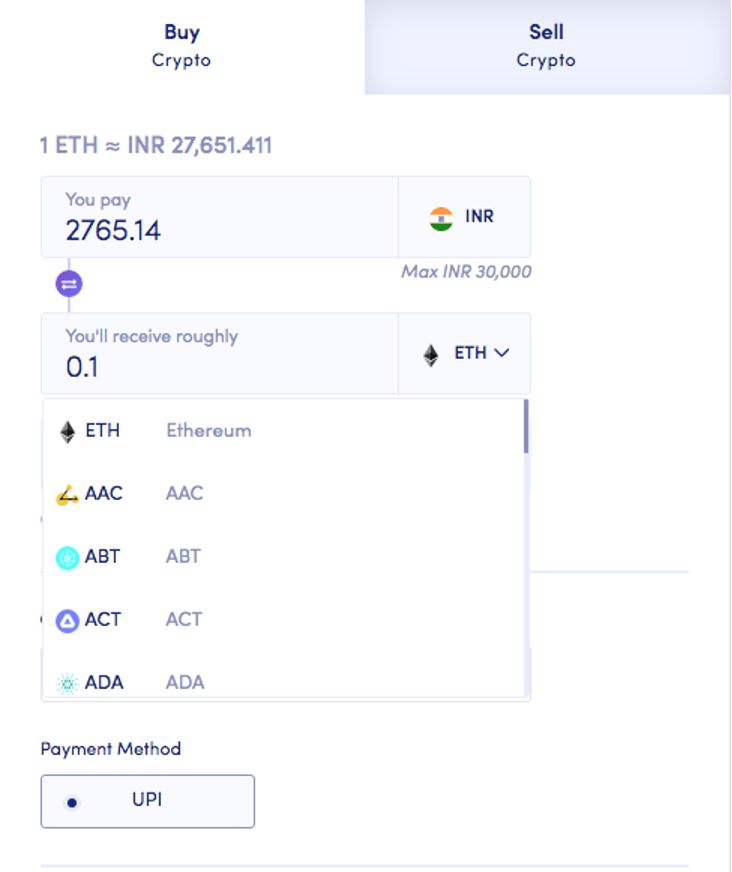Click the ACT coin icon

68,621
